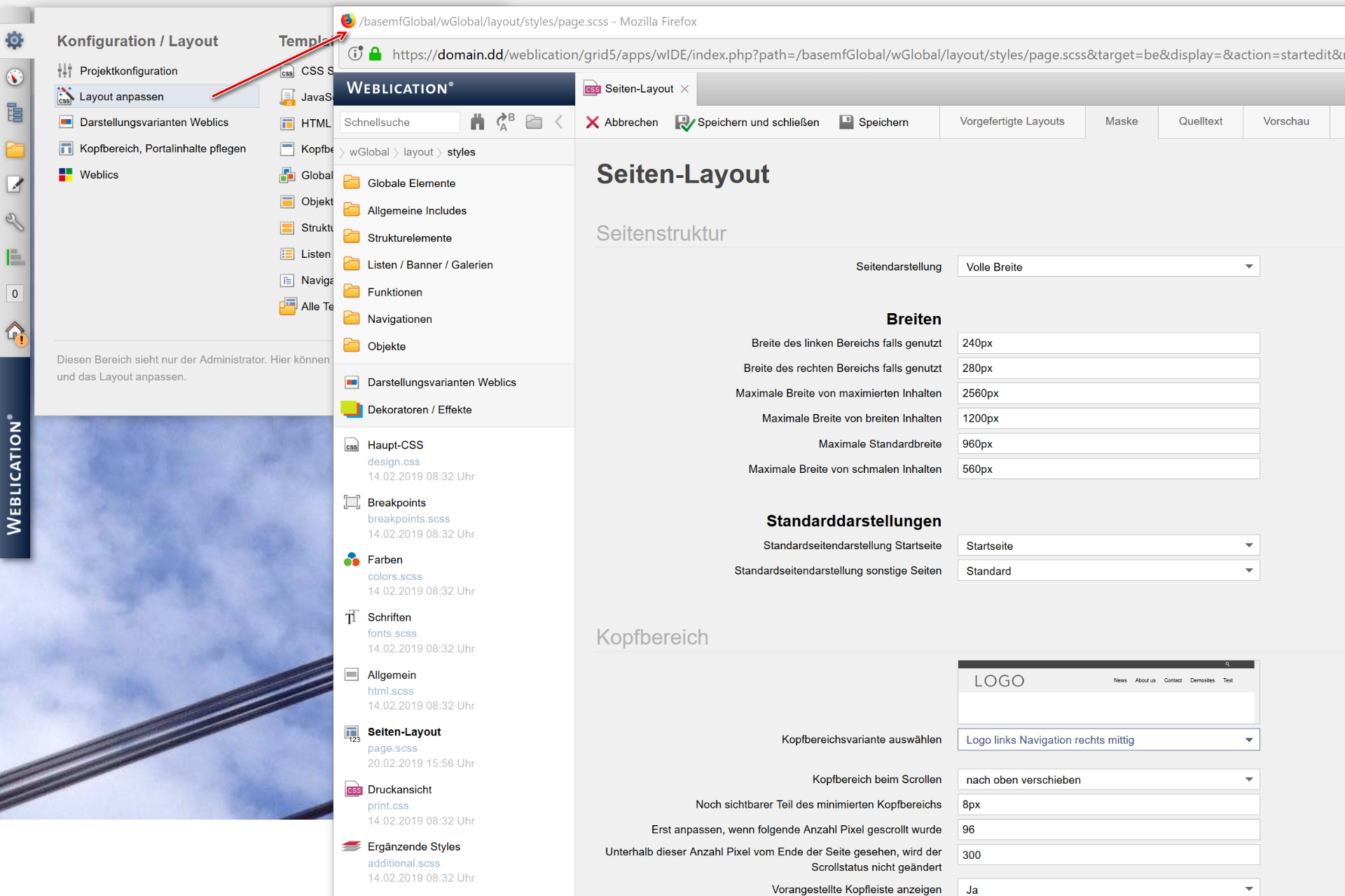Collapse the file panel with left chevron
This screenshot has width=1345, height=896.
[x=559, y=122]
